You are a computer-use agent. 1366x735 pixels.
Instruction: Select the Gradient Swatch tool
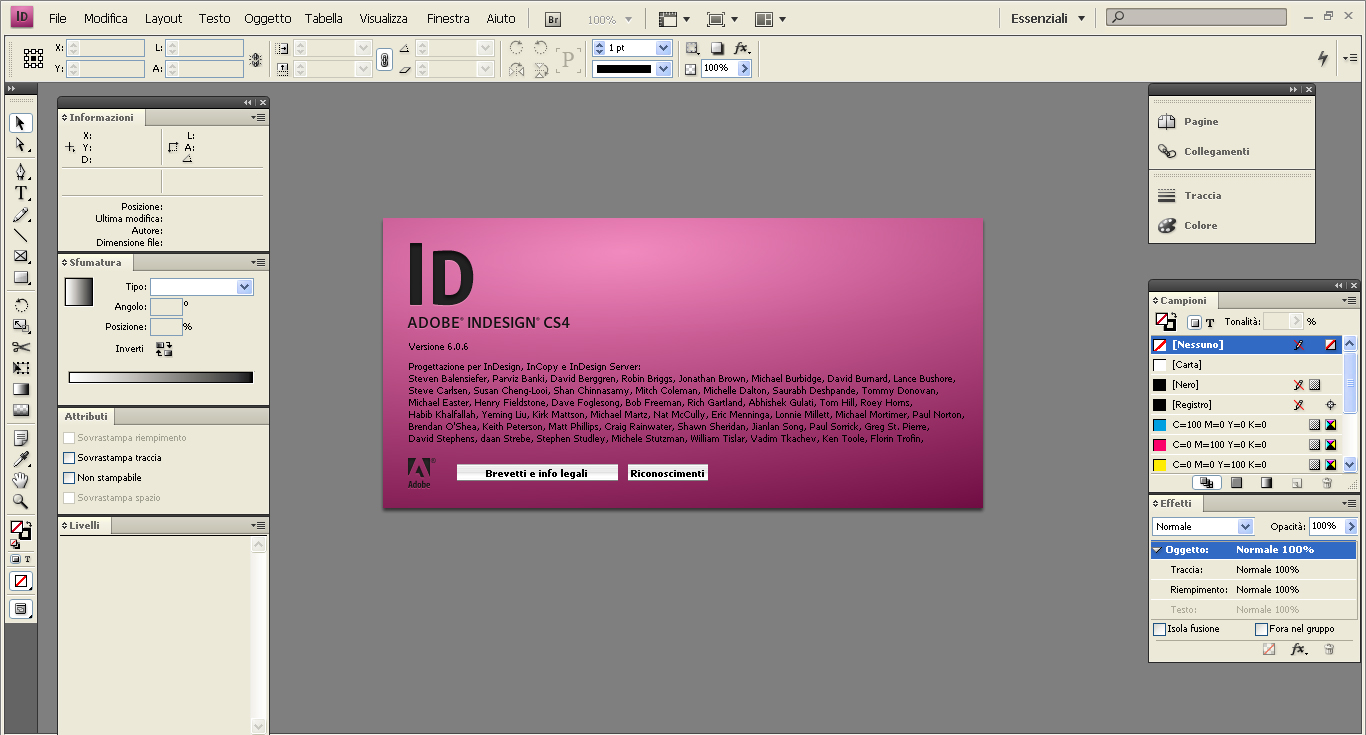pyautogui.click(x=21, y=389)
